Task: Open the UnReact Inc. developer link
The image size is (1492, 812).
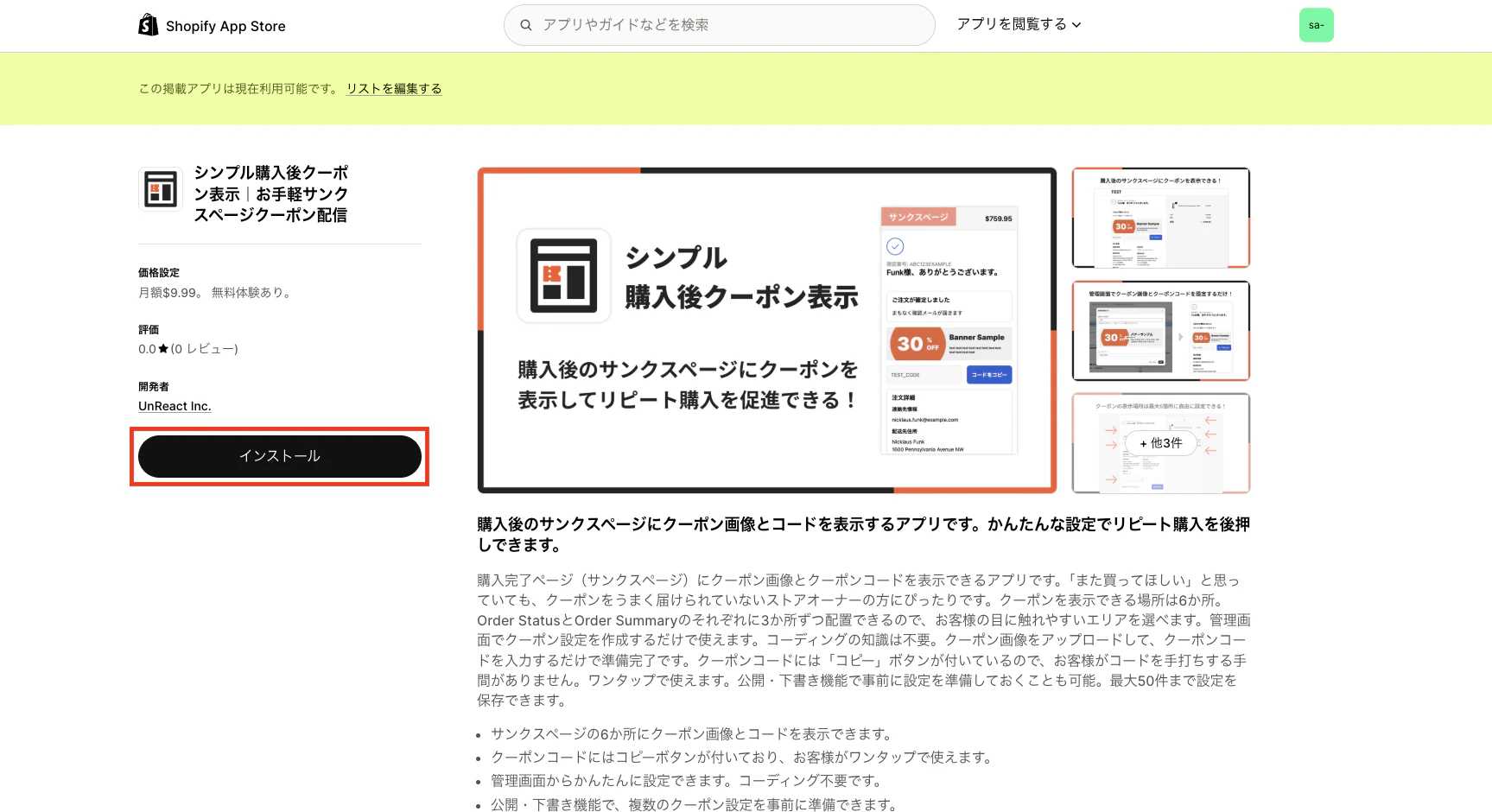Action: tap(175, 406)
